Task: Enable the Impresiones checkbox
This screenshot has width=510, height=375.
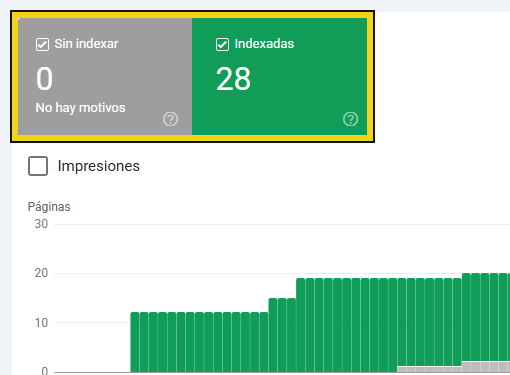Action: pos(38,166)
